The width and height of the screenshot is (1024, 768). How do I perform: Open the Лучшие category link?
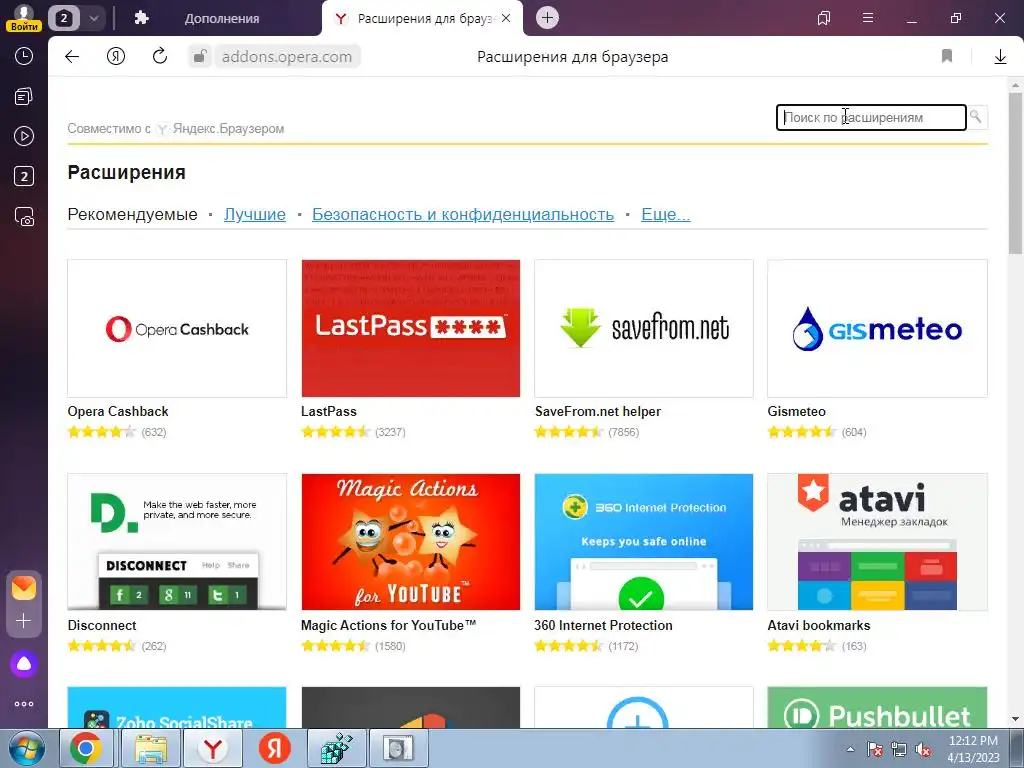point(255,214)
